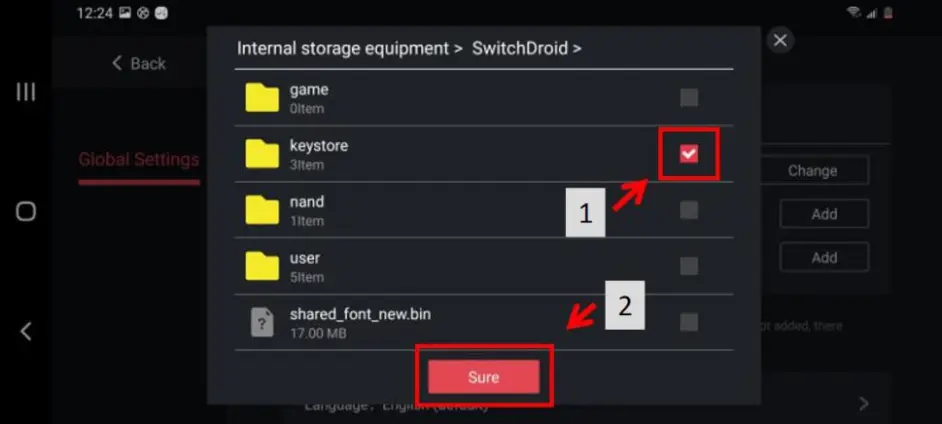This screenshot has height=424, width=942.
Task: Check the game folder checkbox
Action: [x=688, y=98]
